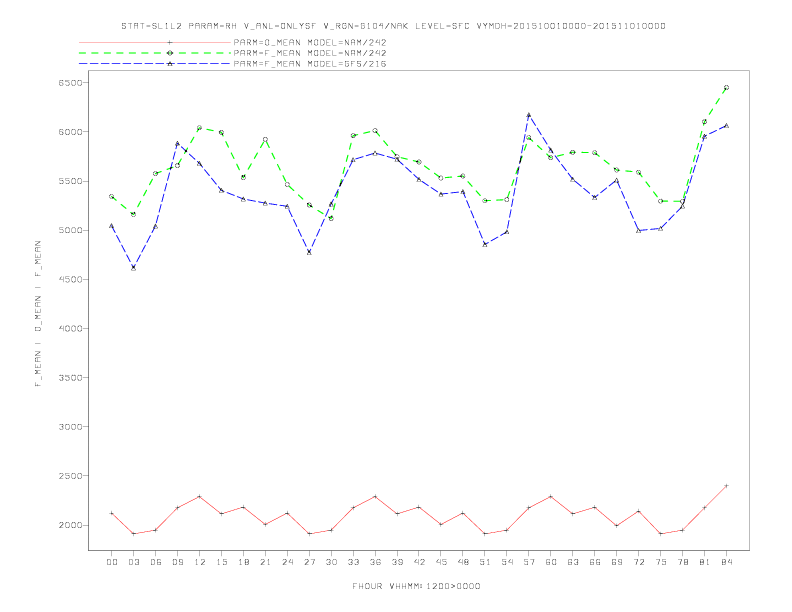
Task: Click y-axis tick label 4000
Action: coord(70,328)
